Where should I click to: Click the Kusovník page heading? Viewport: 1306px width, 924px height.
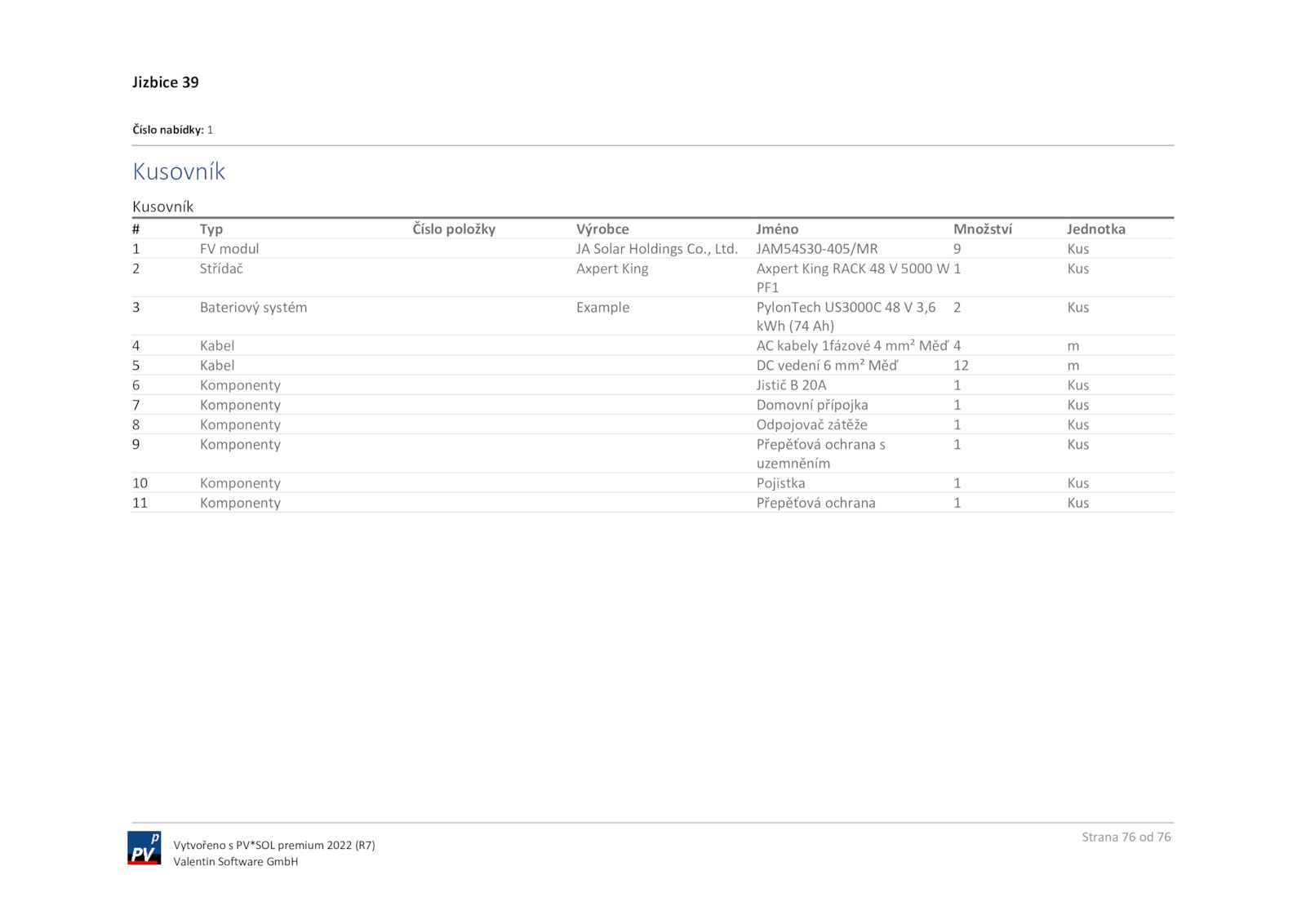click(x=179, y=171)
